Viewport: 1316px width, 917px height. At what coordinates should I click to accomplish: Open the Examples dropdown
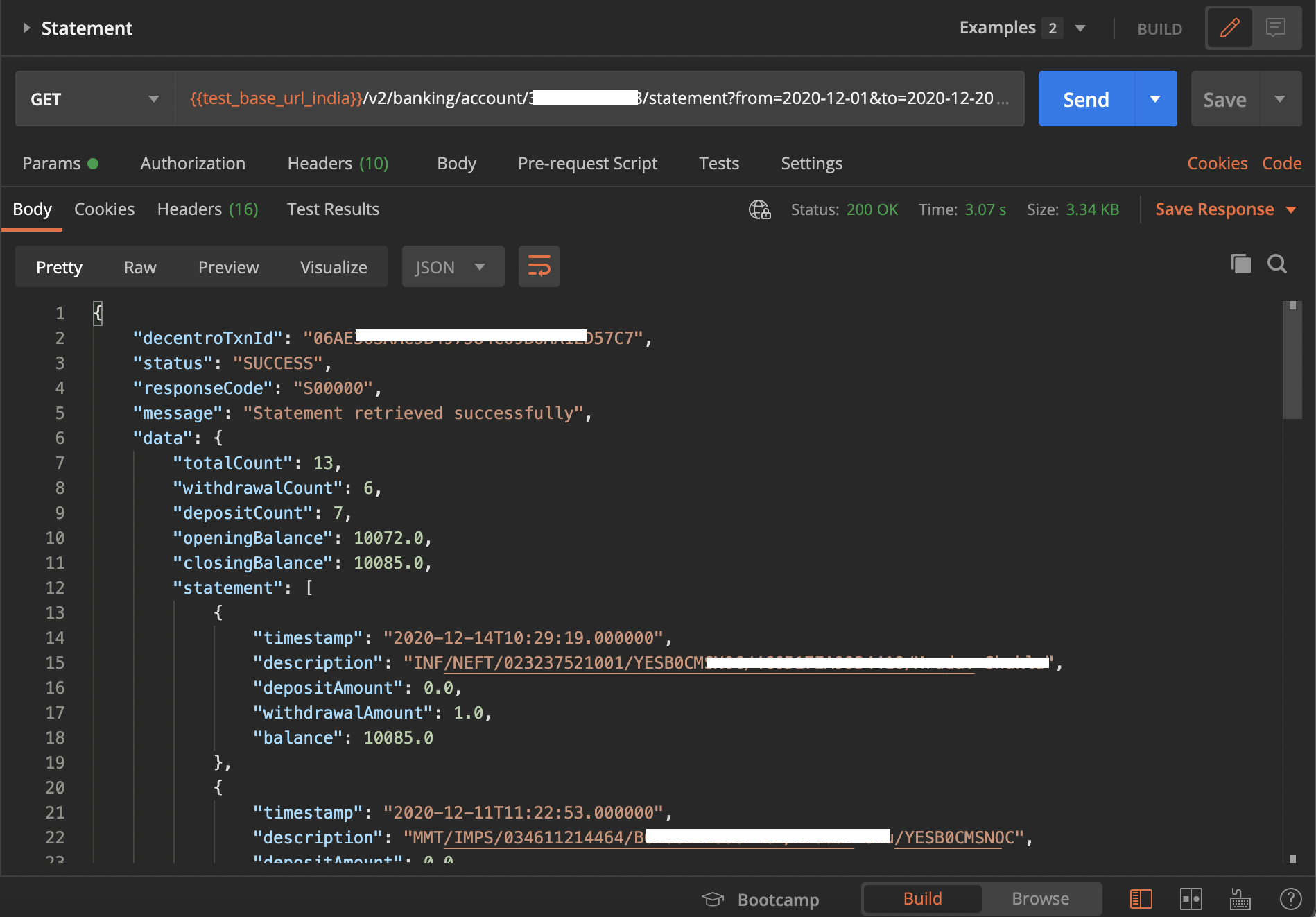coord(1080,28)
